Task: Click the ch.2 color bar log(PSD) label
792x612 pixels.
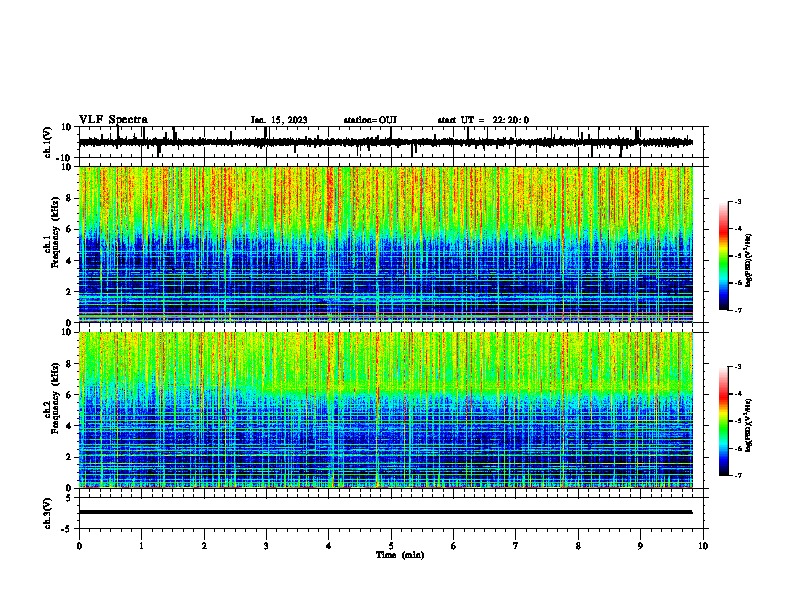Action: coord(748,426)
